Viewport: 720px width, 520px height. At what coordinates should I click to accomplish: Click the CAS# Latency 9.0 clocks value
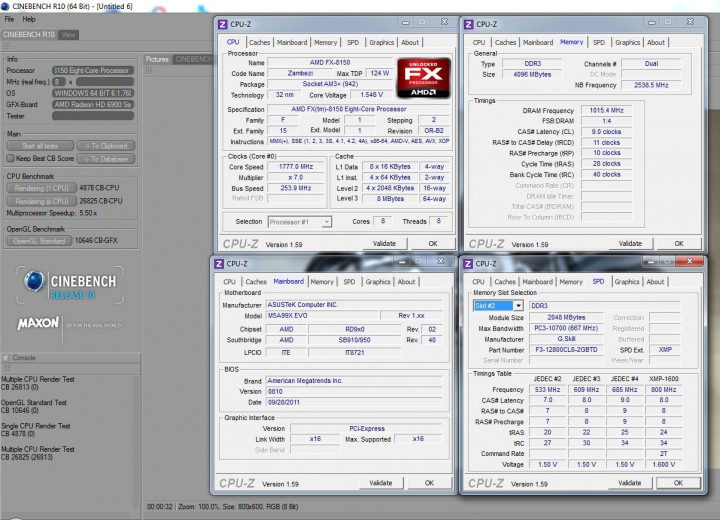(x=606, y=131)
